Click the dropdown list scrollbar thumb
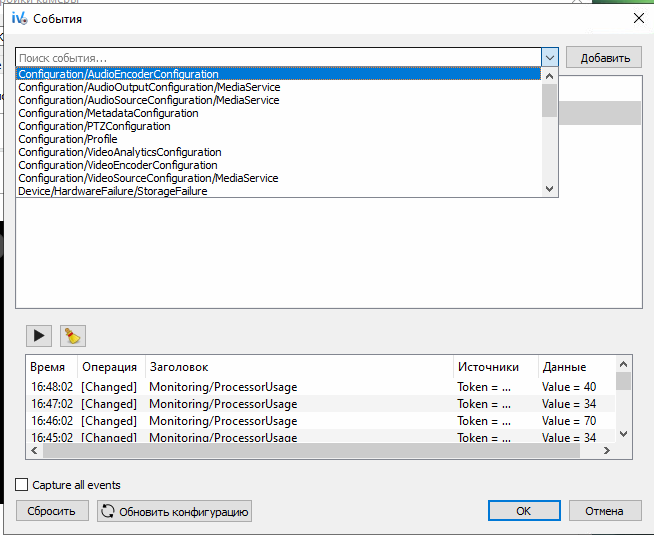Image resolution: width=654 pixels, height=535 pixels. click(549, 100)
